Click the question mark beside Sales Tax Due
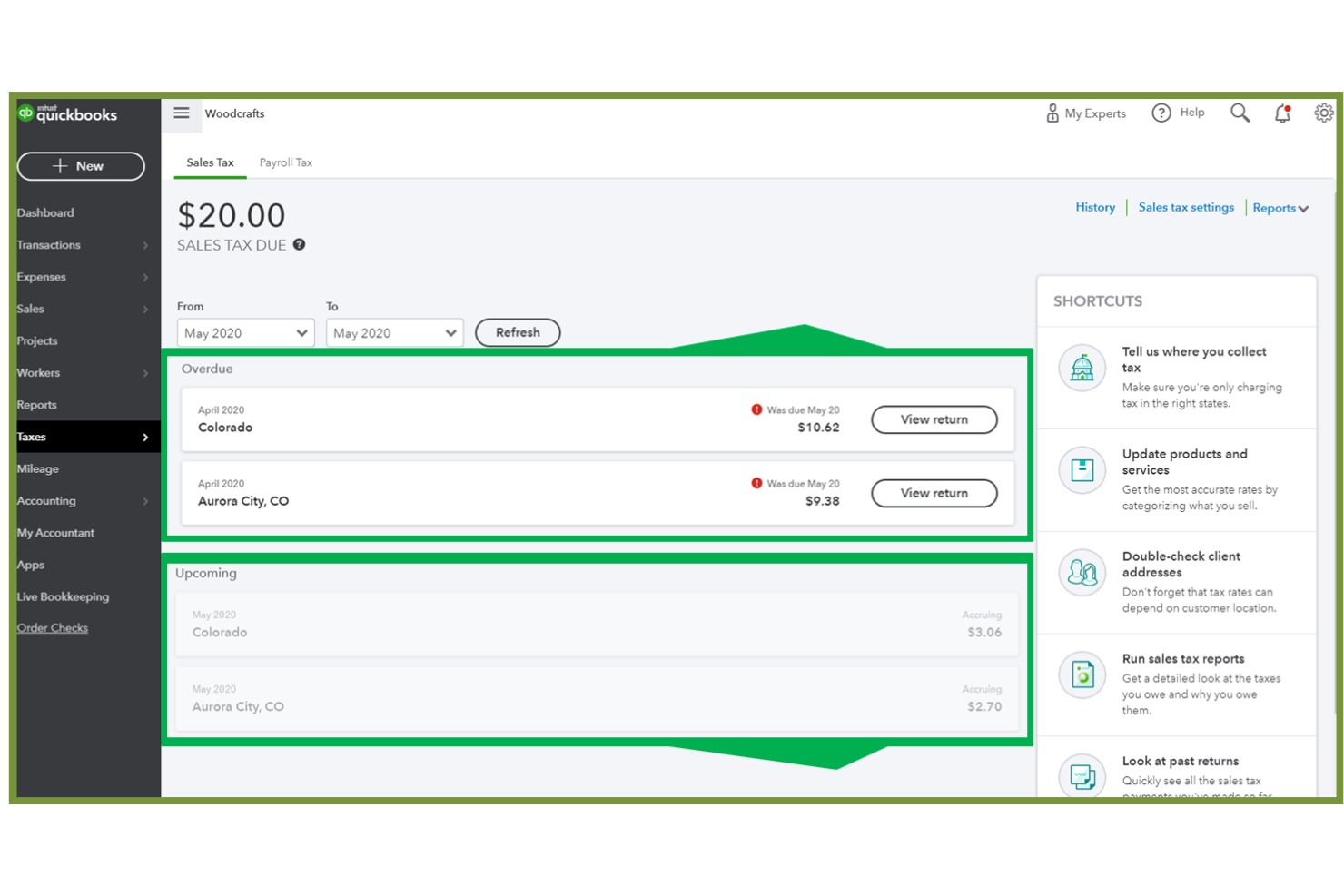 coord(299,244)
